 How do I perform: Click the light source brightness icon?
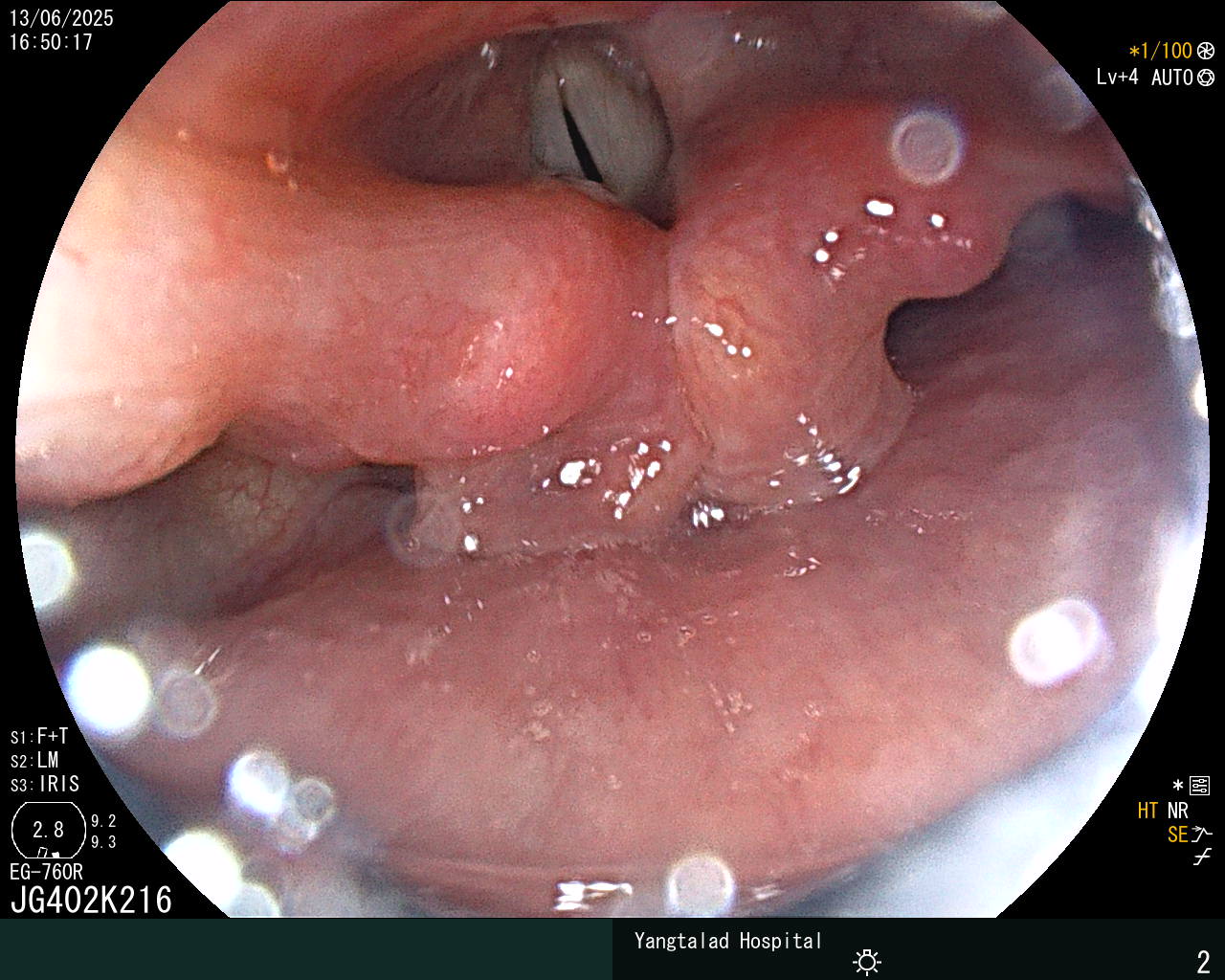(x=867, y=961)
